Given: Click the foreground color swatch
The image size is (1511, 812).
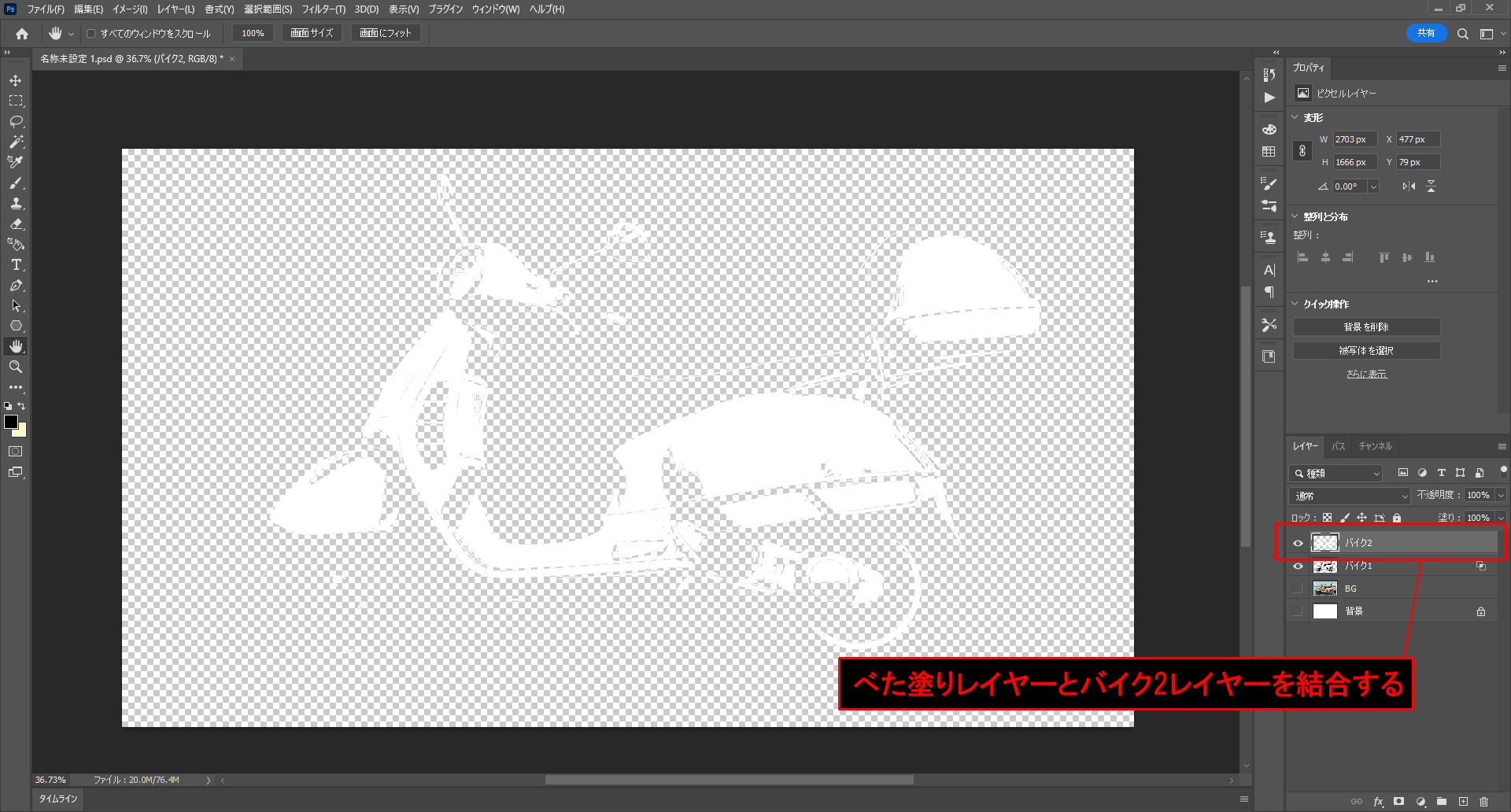Looking at the screenshot, I should [10, 422].
